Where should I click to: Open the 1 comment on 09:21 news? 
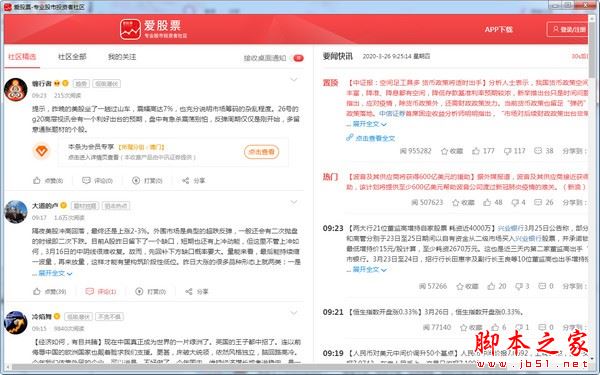[523, 328]
